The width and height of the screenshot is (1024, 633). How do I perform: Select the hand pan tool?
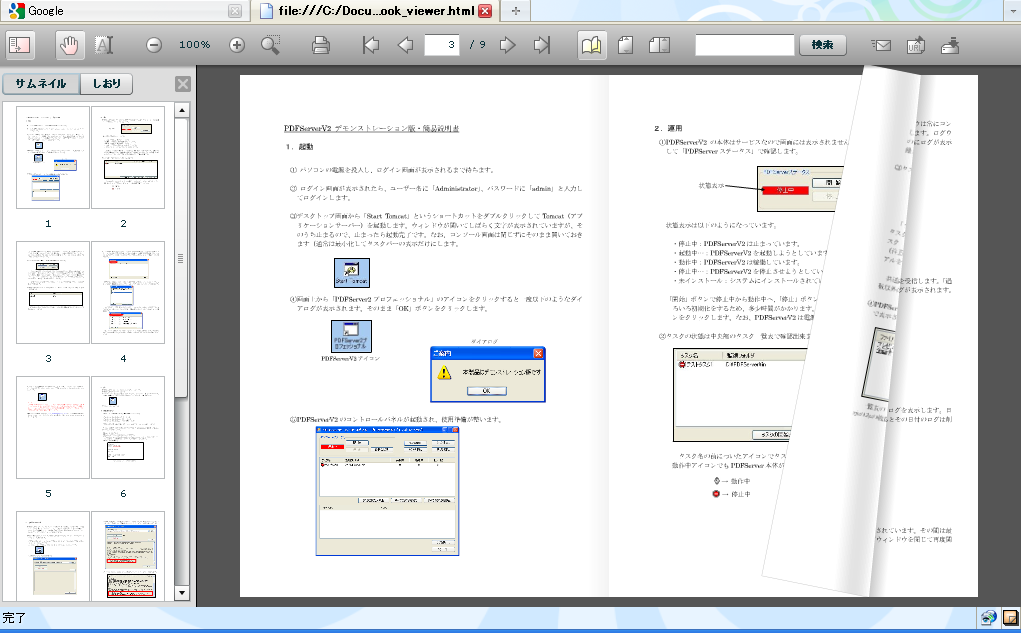[x=69, y=45]
